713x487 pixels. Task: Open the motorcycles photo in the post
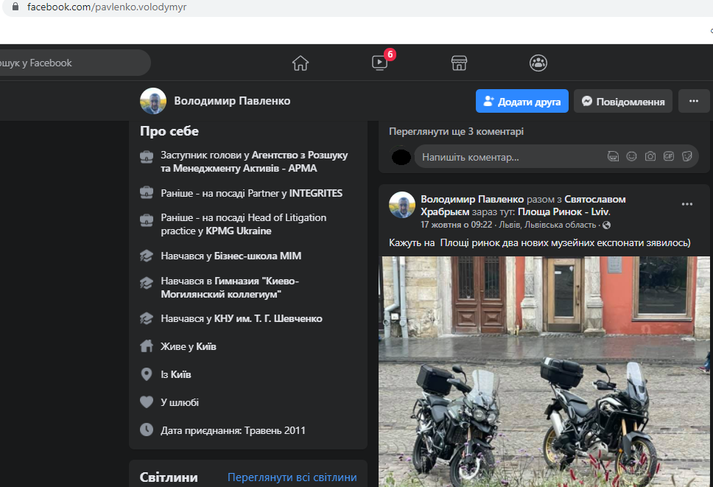(545, 370)
